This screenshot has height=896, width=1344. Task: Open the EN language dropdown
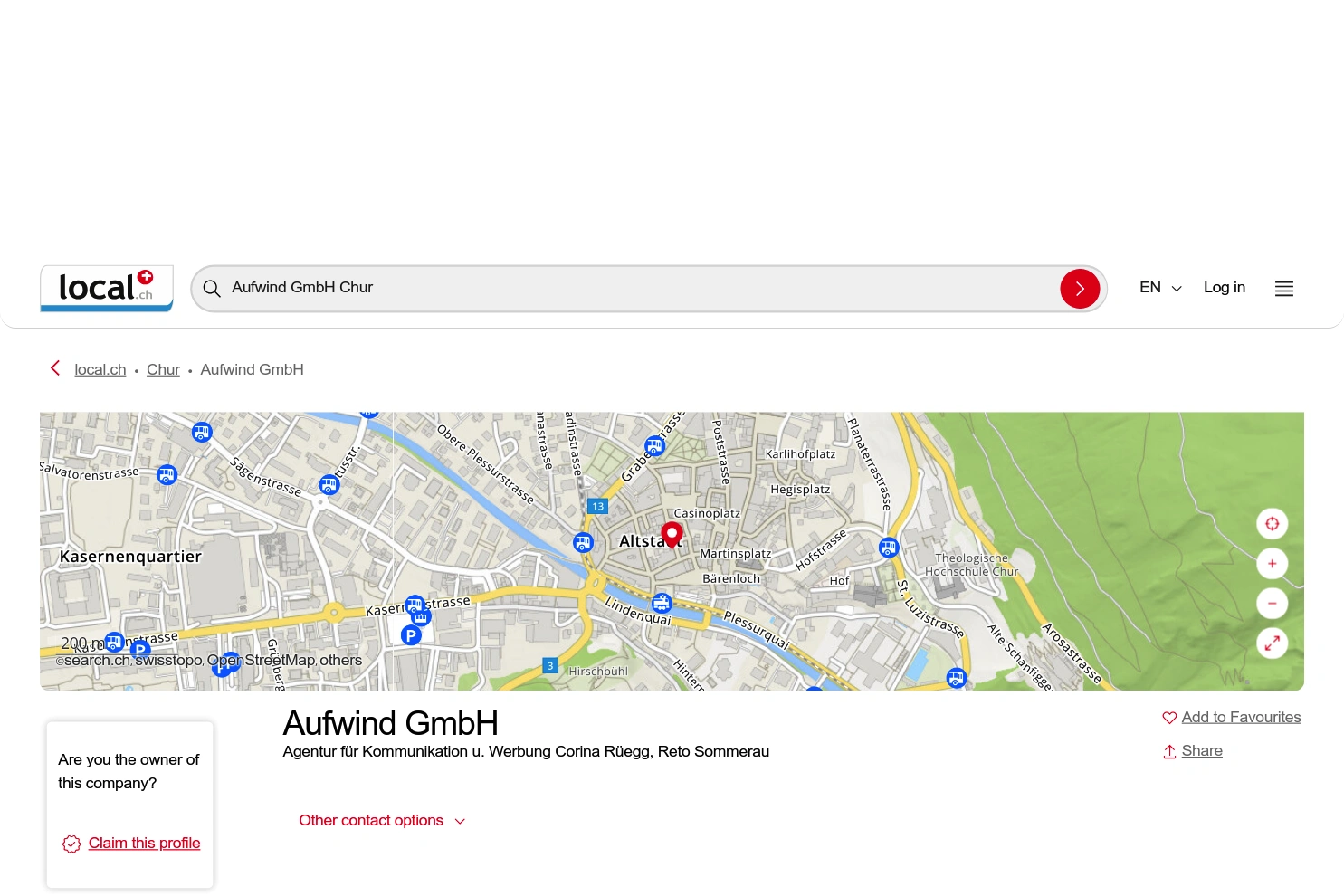(1159, 288)
